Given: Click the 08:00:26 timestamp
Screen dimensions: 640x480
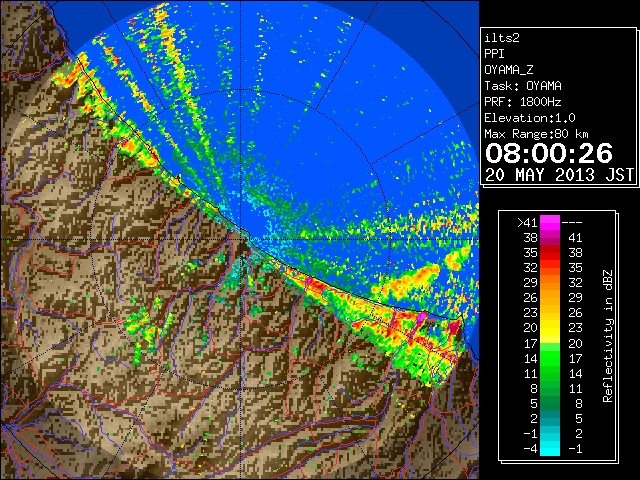Looking at the screenshot, I should [549, 153].
